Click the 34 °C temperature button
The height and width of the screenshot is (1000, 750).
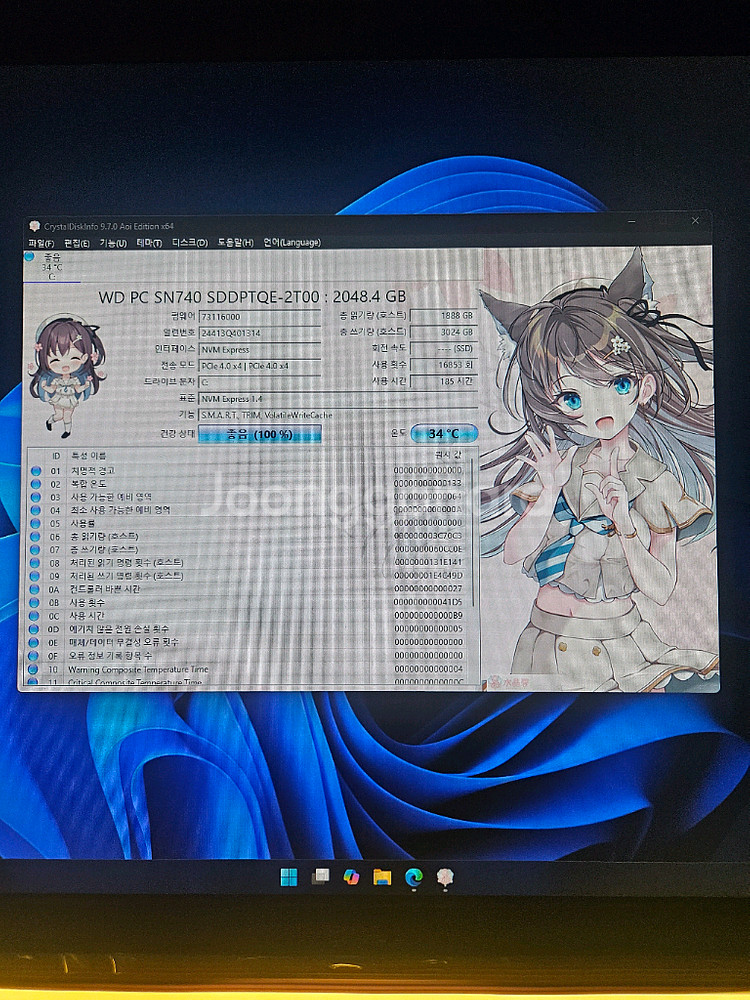click(444, 433)
